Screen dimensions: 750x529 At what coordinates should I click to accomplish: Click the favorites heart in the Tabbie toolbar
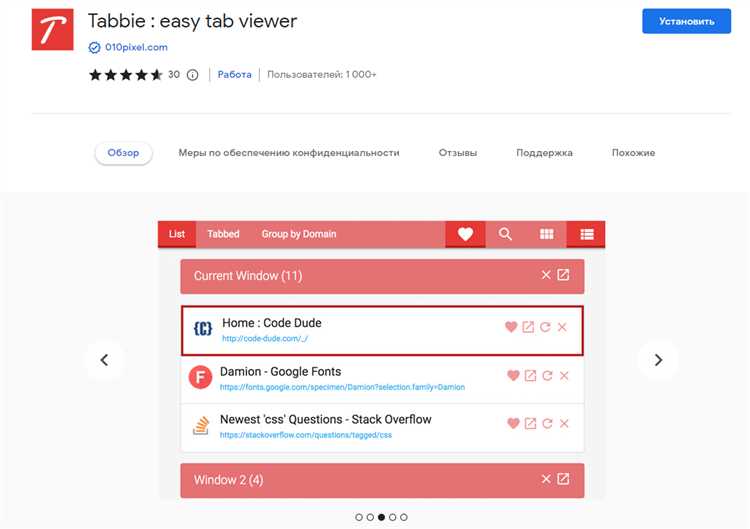point(465,234)
